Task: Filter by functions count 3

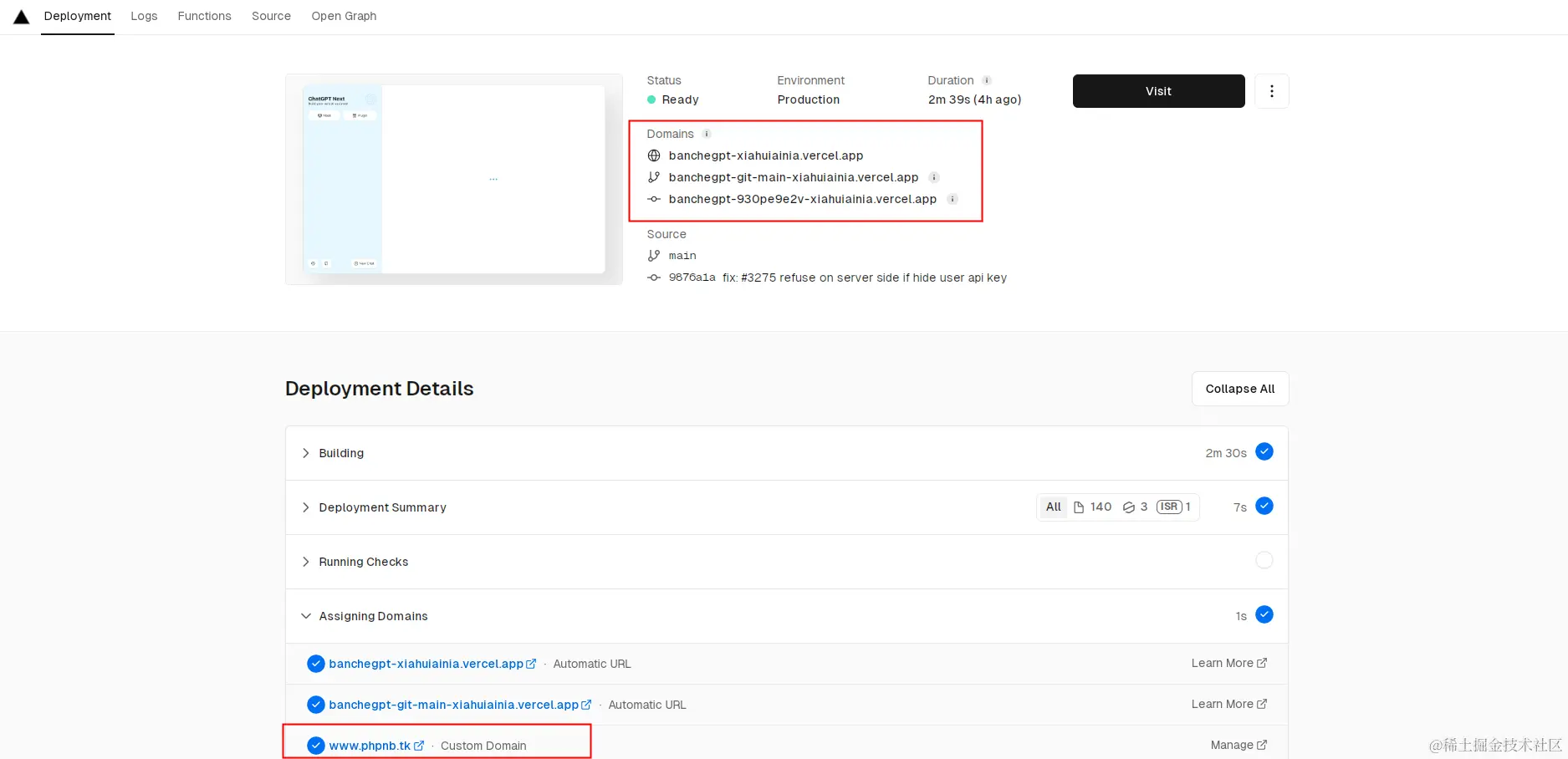Action: coord(1135,507)
